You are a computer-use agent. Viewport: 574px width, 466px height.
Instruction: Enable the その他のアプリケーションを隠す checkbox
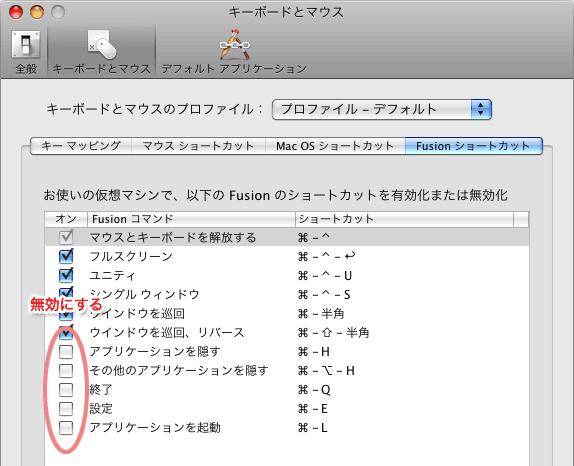click(66, 371)
